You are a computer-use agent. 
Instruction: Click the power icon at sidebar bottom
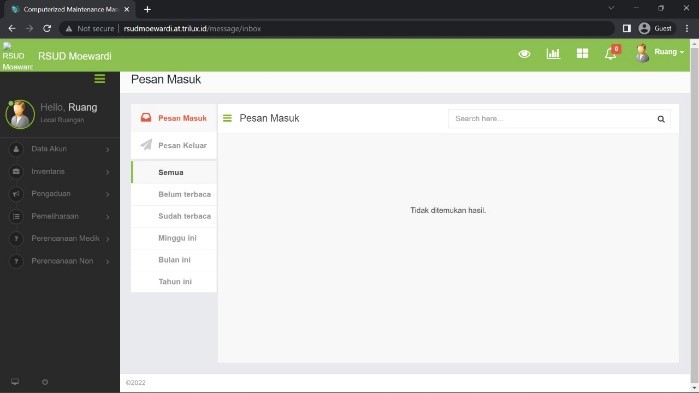45,382
